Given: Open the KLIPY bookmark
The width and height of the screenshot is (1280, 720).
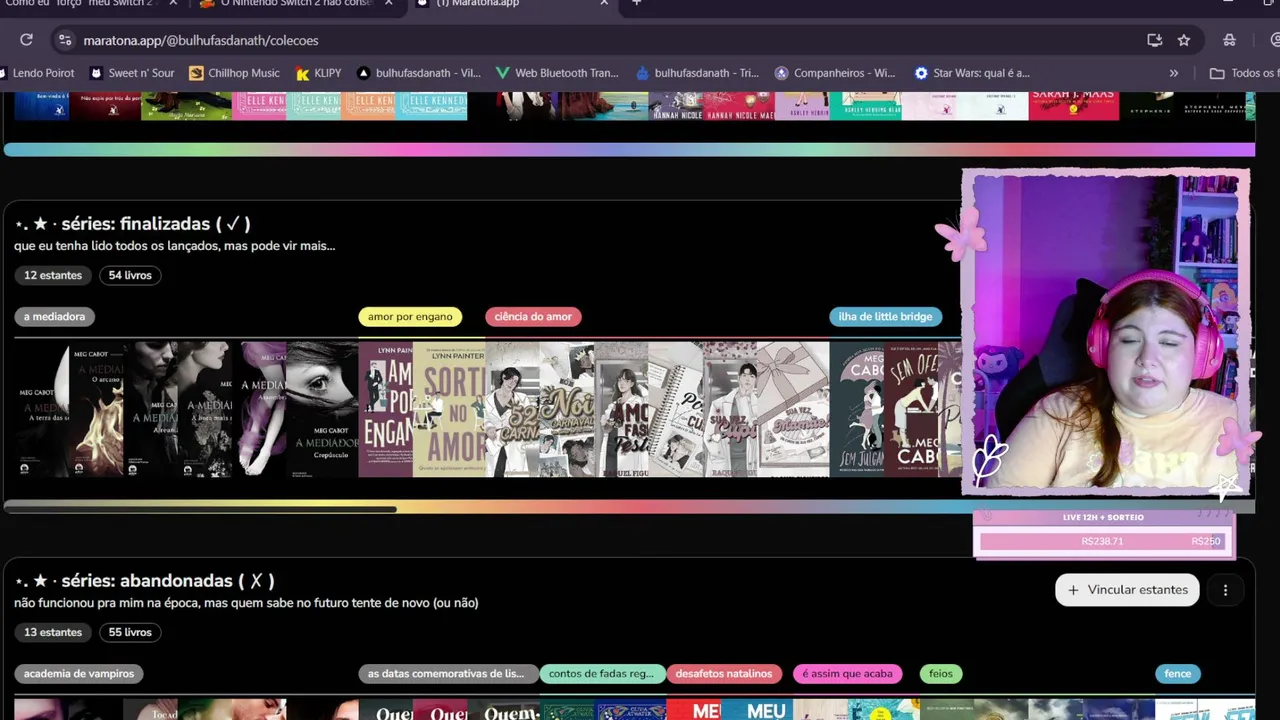Looking at the screenshot, I should [319, 73].
